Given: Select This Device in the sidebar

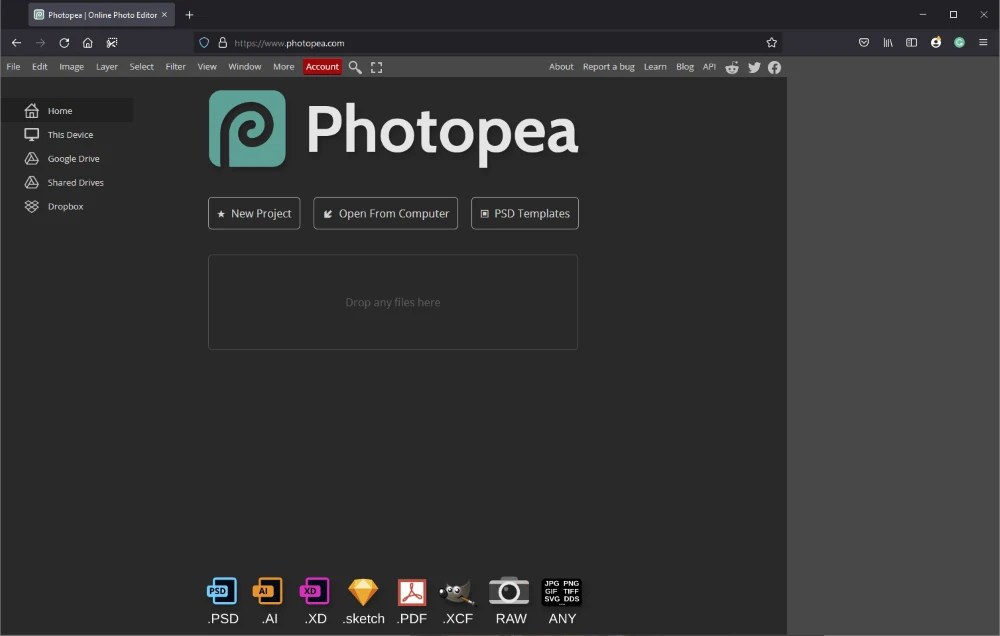Looking at the screenshot, I should (x=66, y=135).
